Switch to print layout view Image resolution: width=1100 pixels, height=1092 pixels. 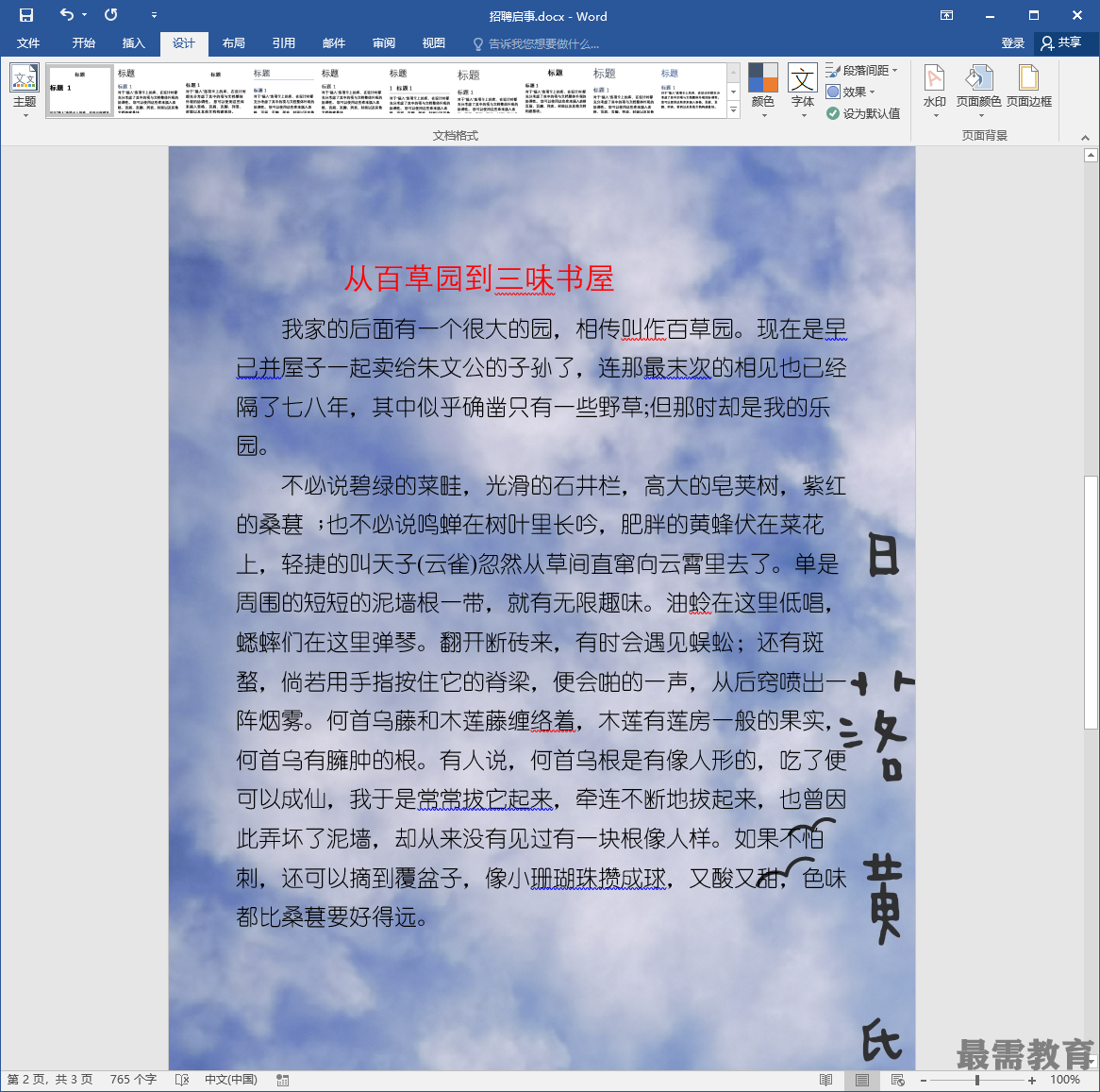(x=862, y=1080)
